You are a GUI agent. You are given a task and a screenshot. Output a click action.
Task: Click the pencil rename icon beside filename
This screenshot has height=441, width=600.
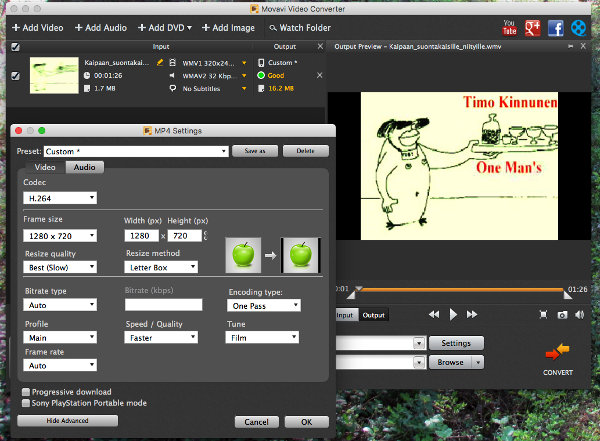point(160,62)
